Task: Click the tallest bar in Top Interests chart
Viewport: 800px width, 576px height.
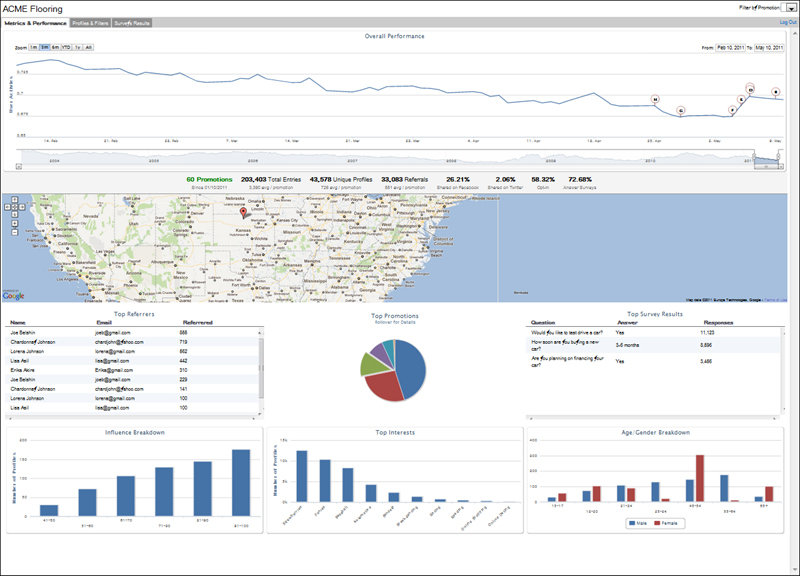Action: [302, 476]
